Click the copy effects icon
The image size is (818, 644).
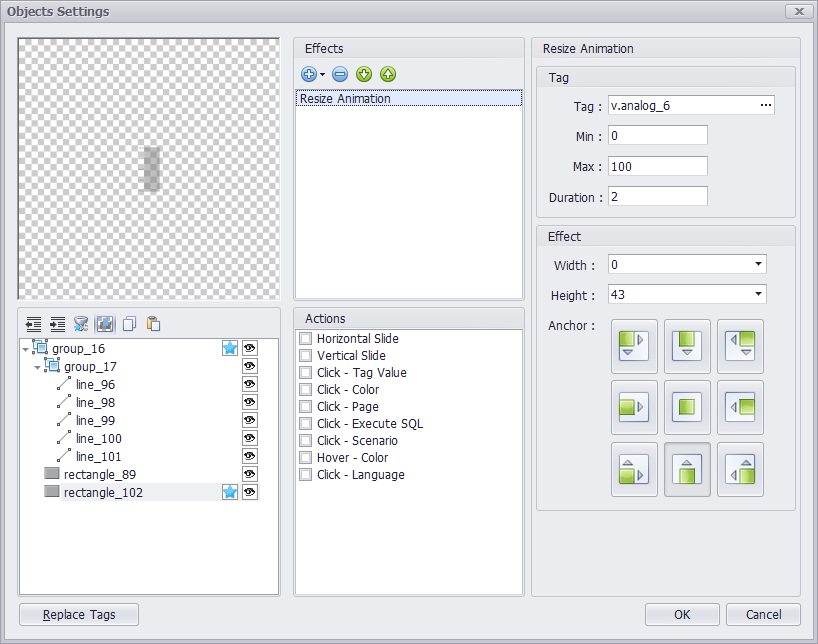[x=129, y=324]
